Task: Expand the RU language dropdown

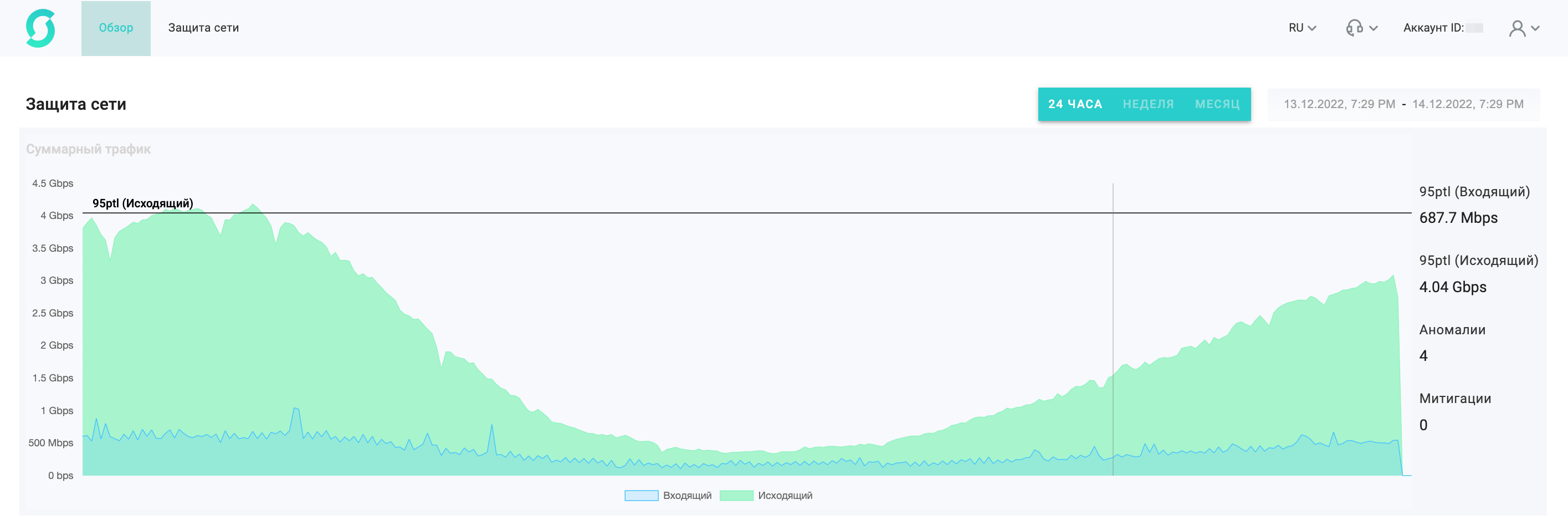Action: (1302, 28)
